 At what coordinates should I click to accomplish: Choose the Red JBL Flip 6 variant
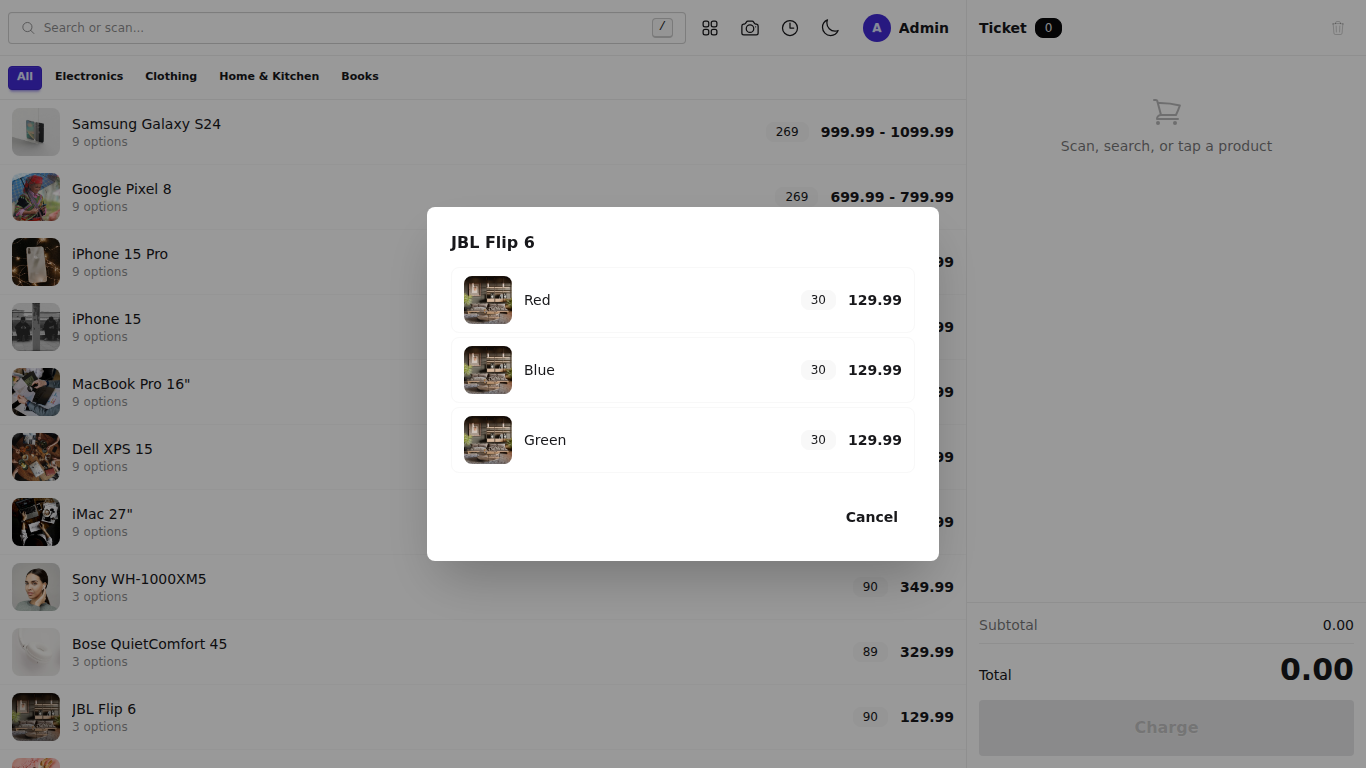[x=683, y=300]
